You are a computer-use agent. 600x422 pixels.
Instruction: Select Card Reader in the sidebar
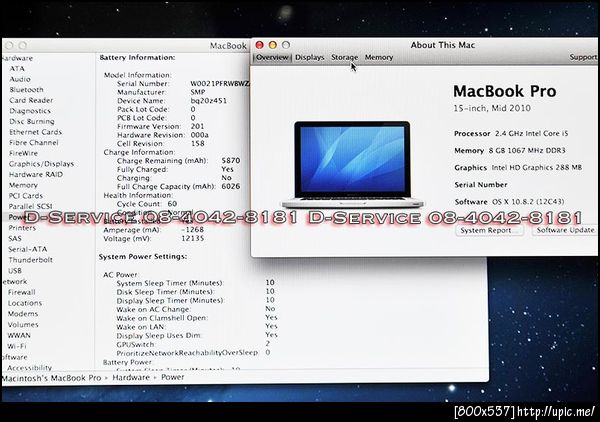click(31, 100)
